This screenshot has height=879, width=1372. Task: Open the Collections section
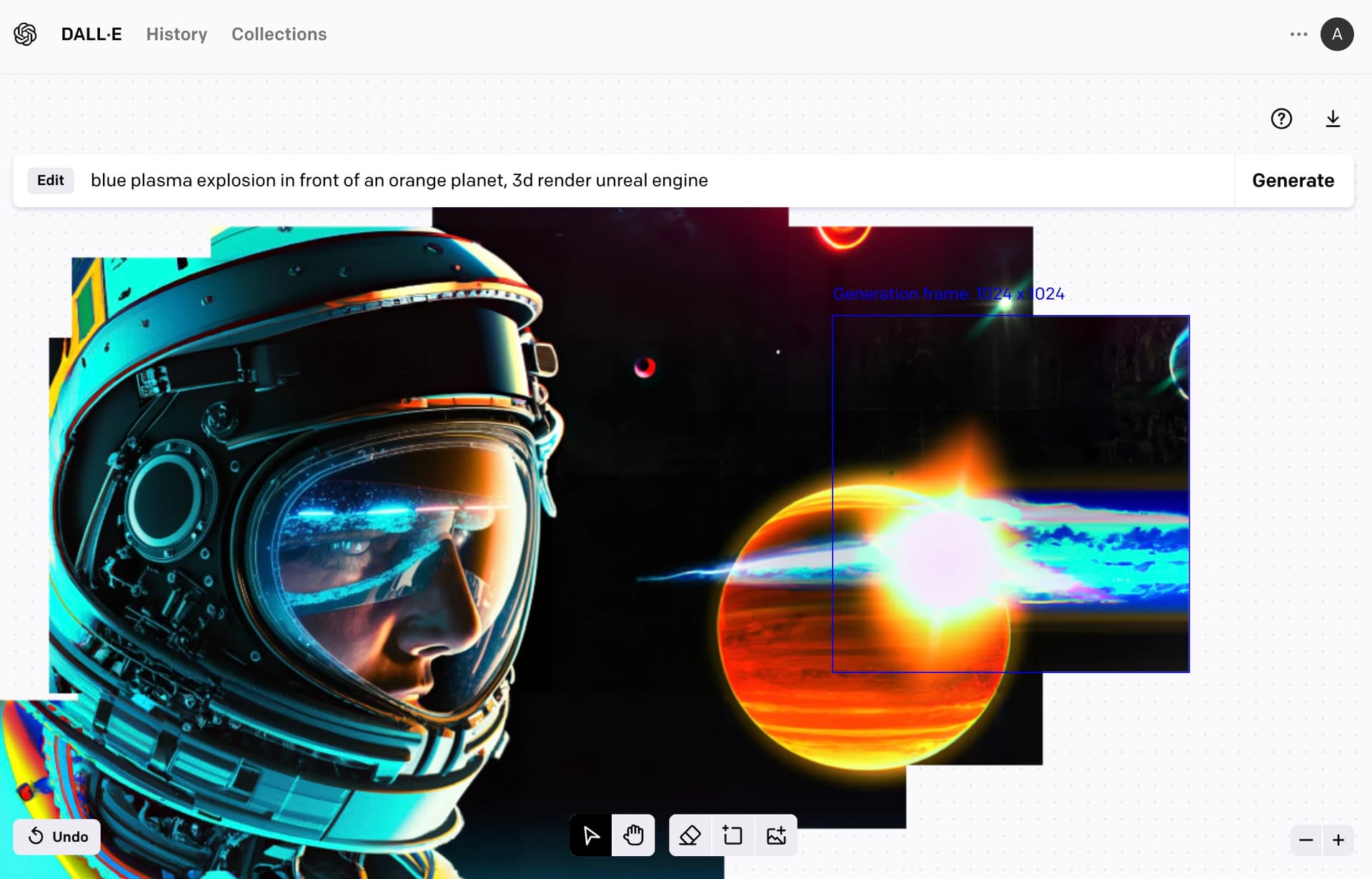(x=279, y=34)
